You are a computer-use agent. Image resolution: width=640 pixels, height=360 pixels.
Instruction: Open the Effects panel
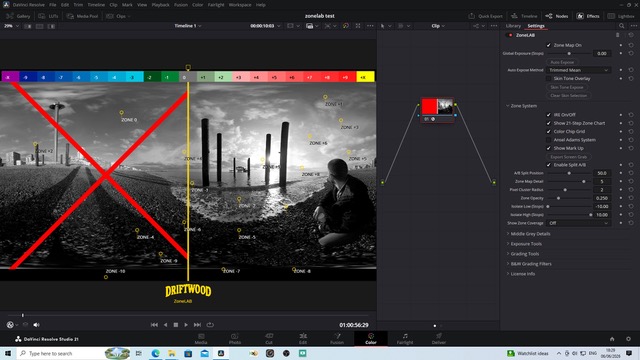tap(588, 16)
